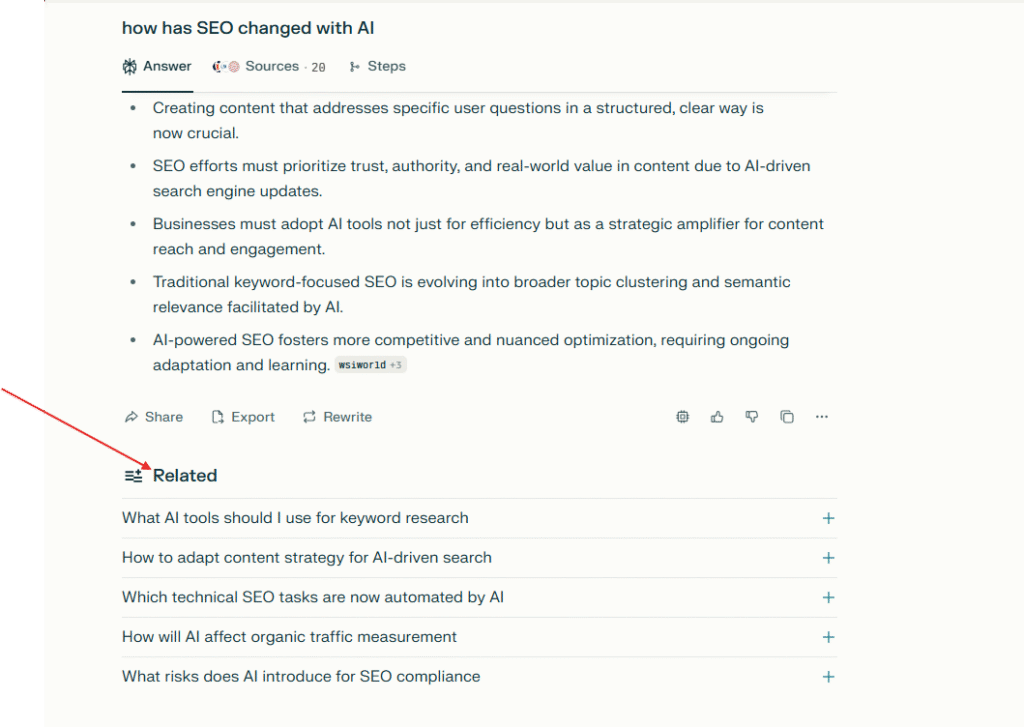This screenshot has width=1024, height=727.
Task: Click the Share arrow icon
Action: click(x=130, y=417)
